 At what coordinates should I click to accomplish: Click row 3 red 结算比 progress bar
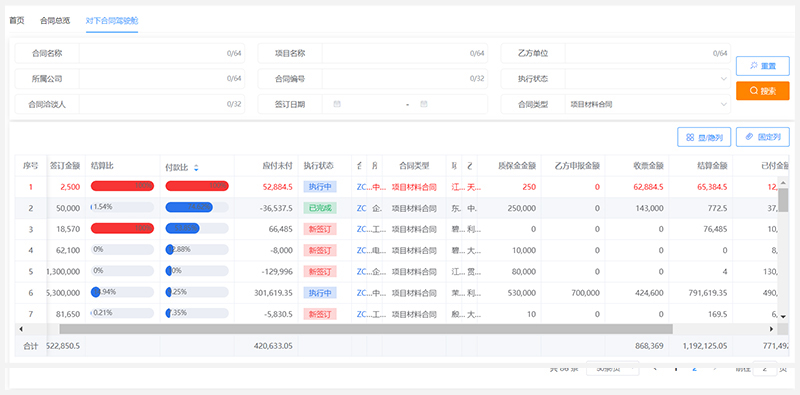[122, 229]
